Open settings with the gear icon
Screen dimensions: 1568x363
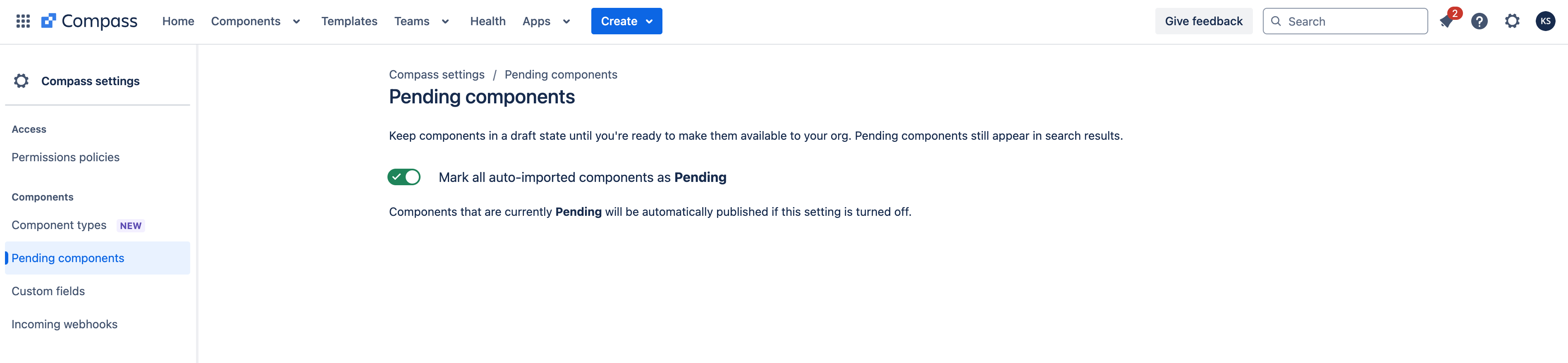tap(1512, 21)
